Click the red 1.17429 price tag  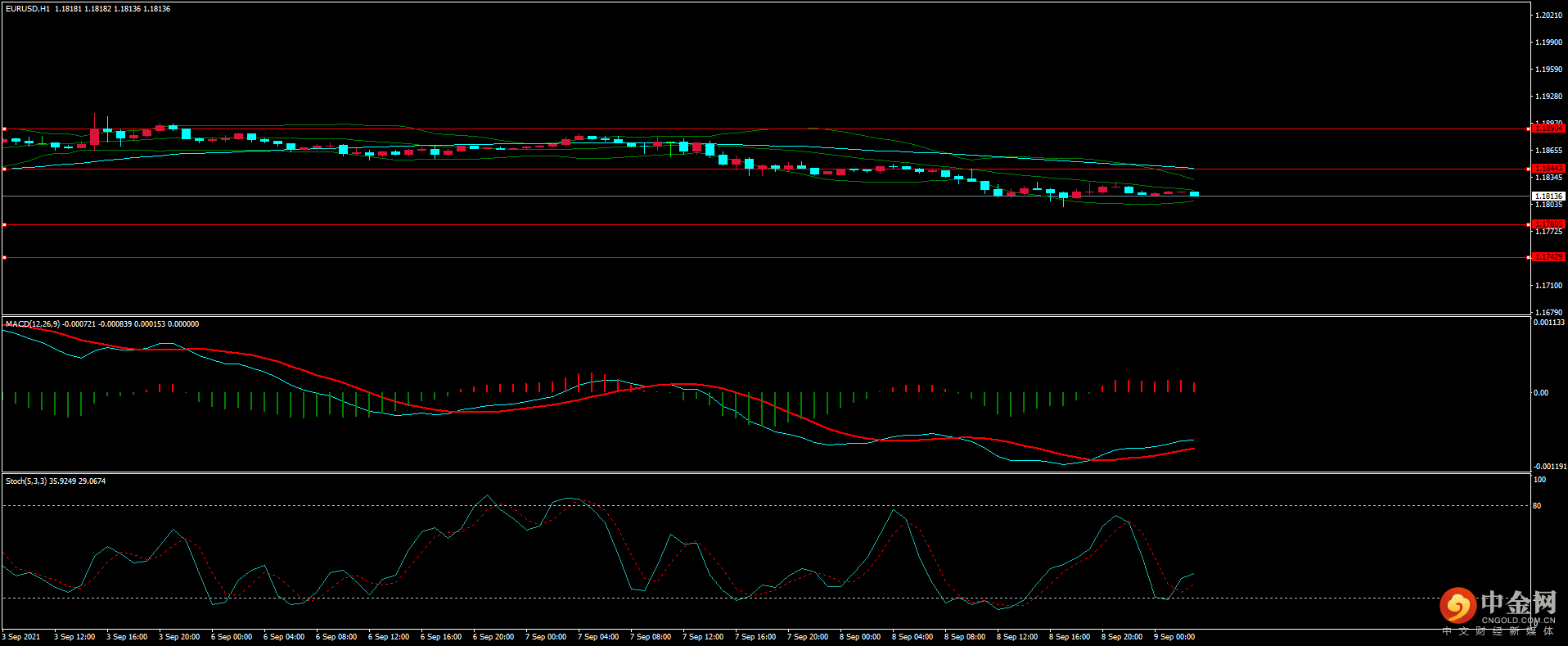(x=1548, y=257)
